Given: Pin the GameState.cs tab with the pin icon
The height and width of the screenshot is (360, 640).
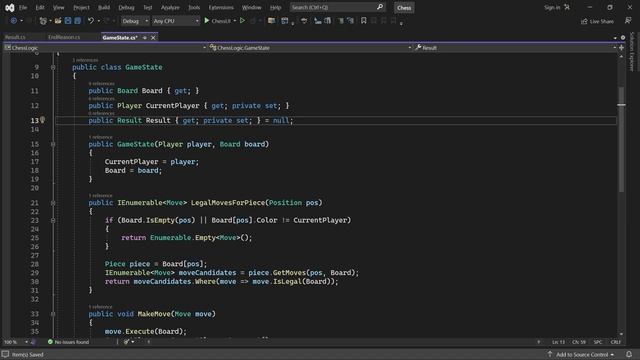Looking at the screenshot, I should (x=144, y=38).
